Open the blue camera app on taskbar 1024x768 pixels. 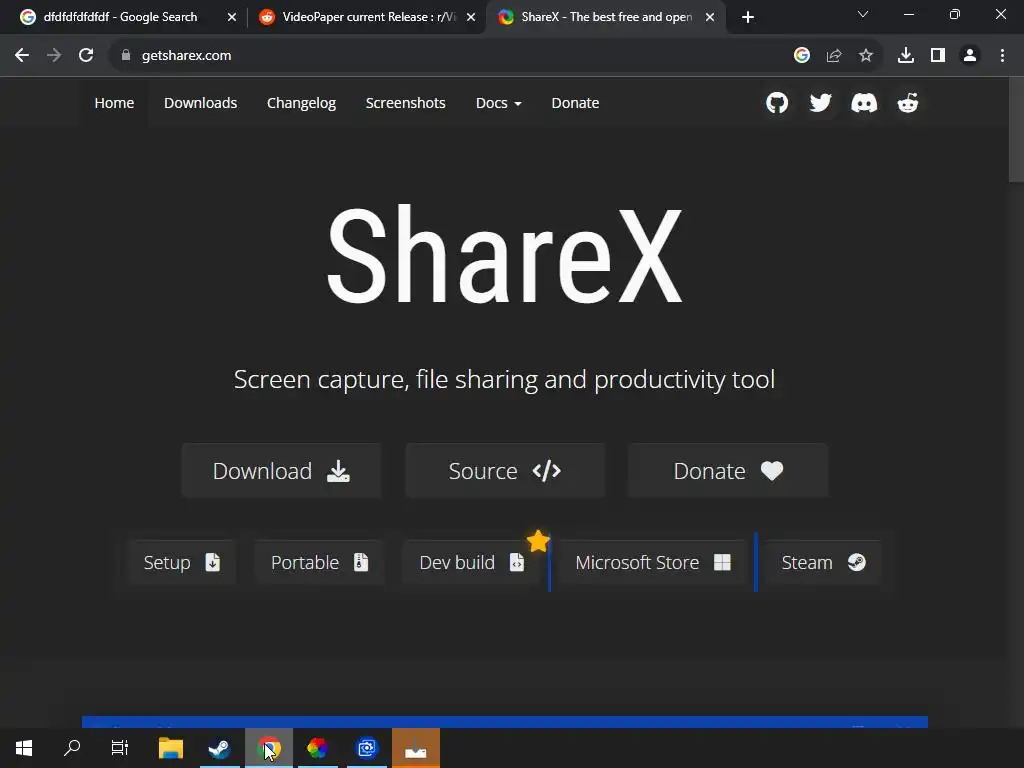(x=367, y=748)
